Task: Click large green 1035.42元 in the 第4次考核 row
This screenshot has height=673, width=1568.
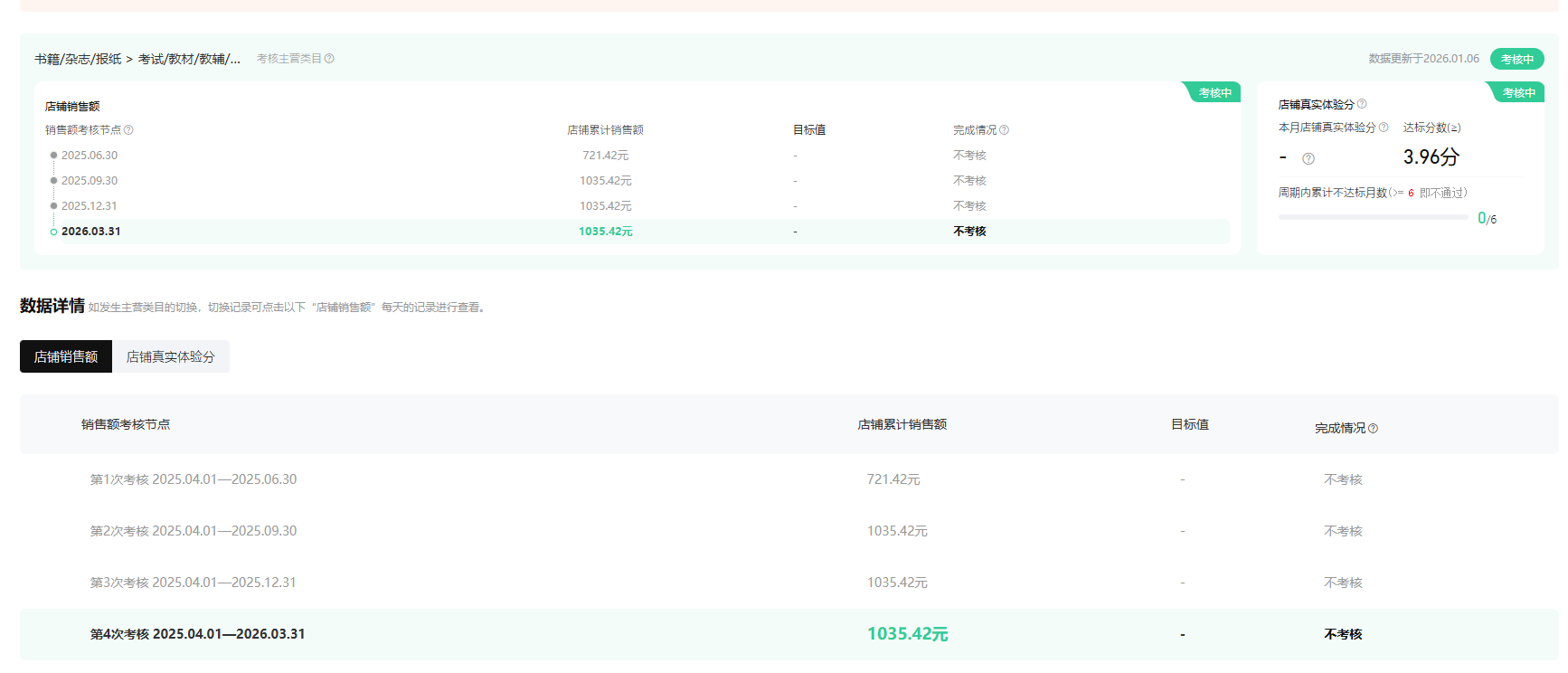Action: [908, 634]
